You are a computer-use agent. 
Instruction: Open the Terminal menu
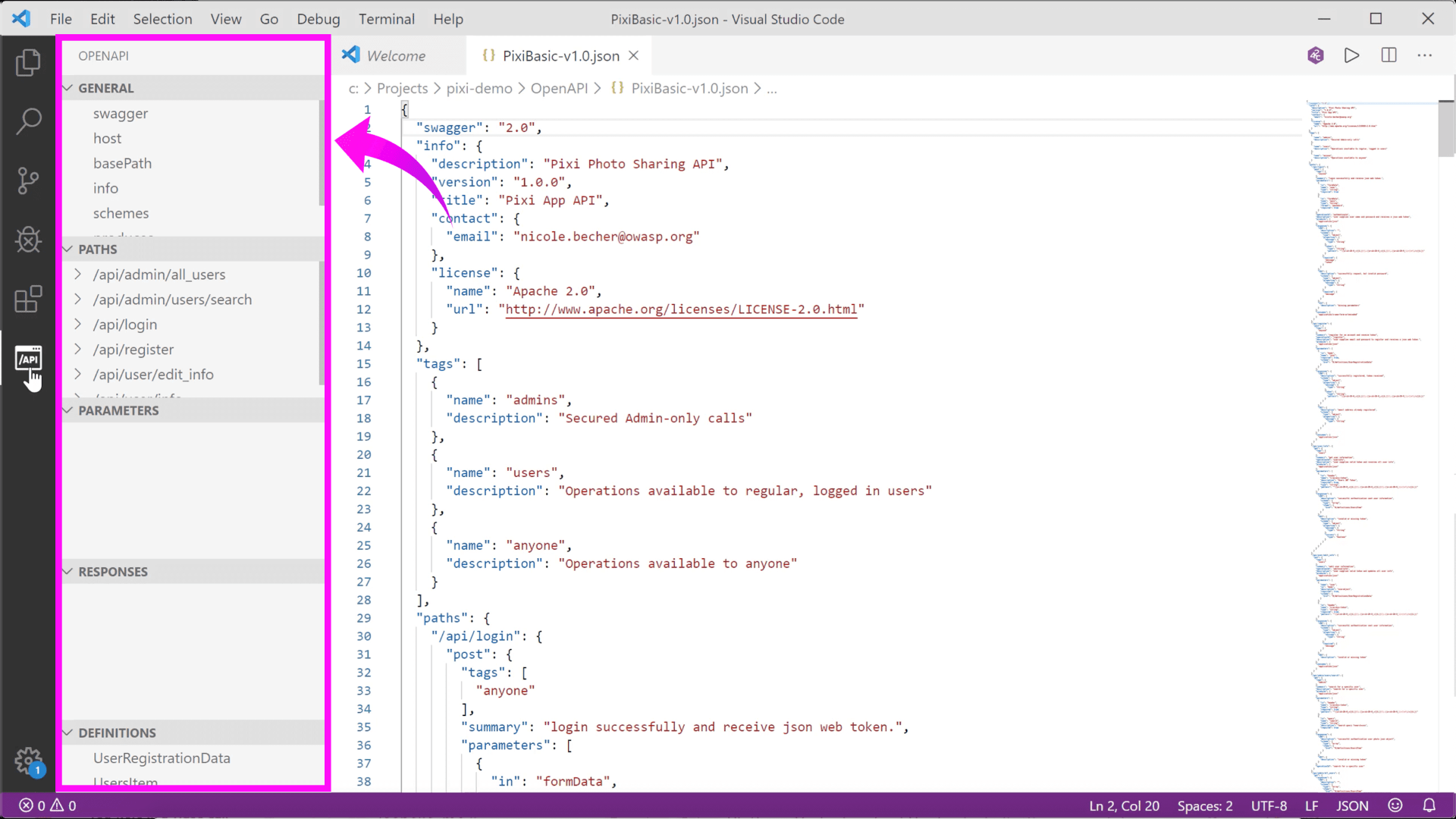[x=387, y=19]
